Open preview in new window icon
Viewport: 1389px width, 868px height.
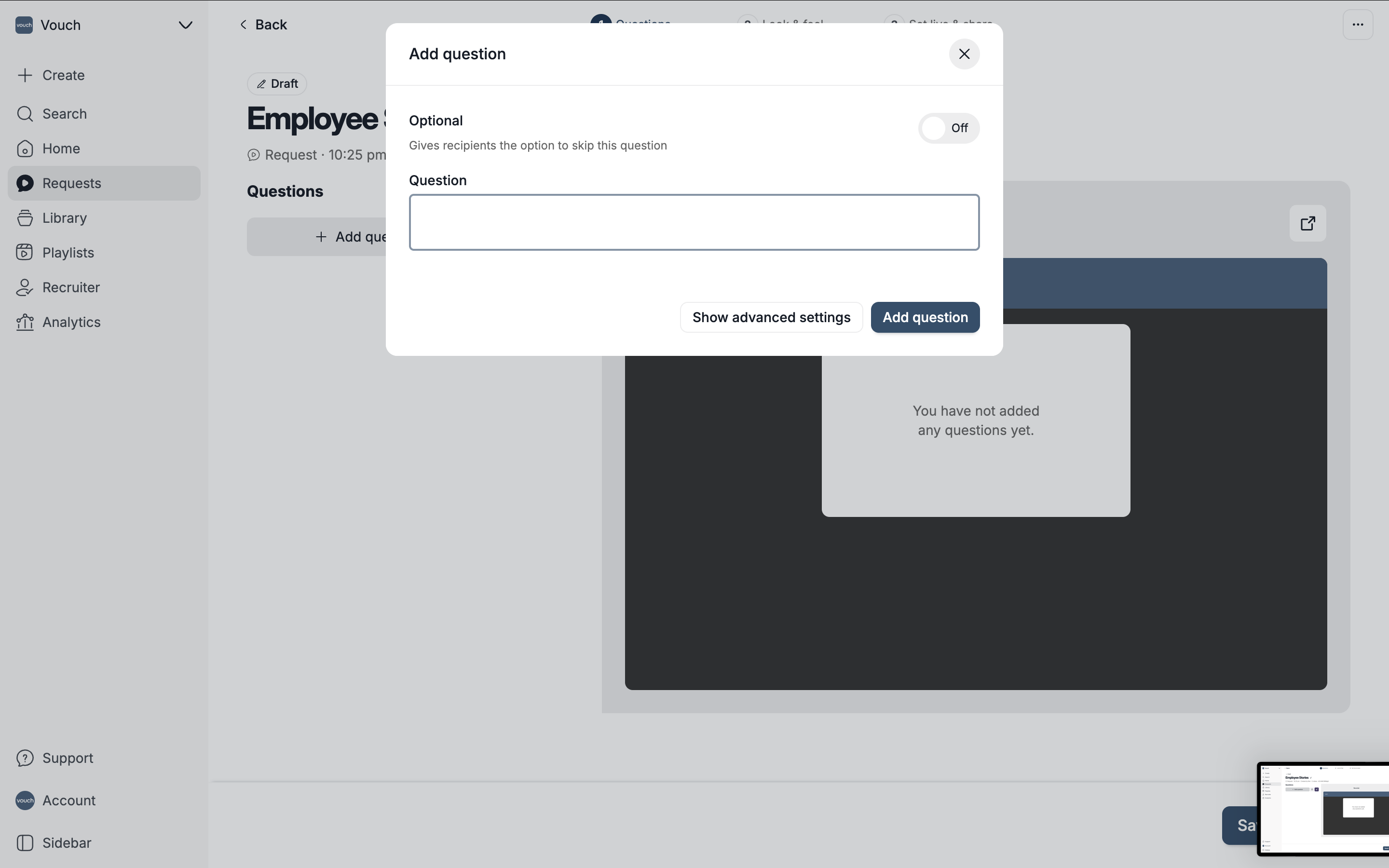[x=1307, y=223]
